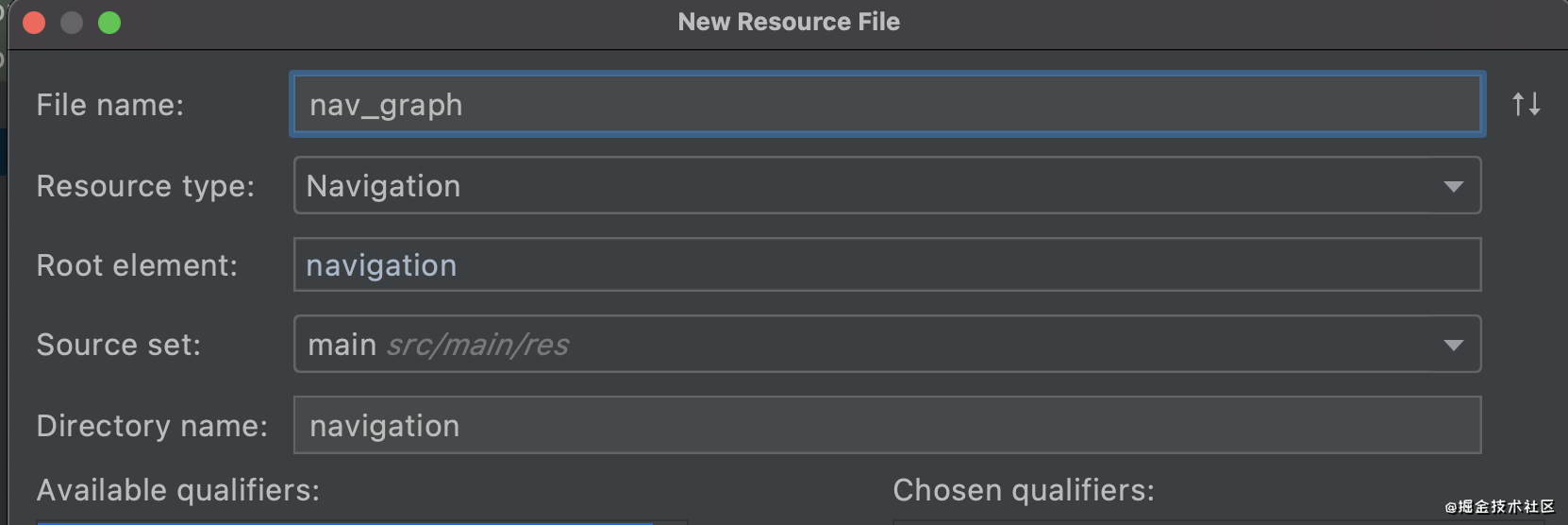Click the green maximize window button
Image resolution: width=1568 pixels, height=525 pixels.
109,23
